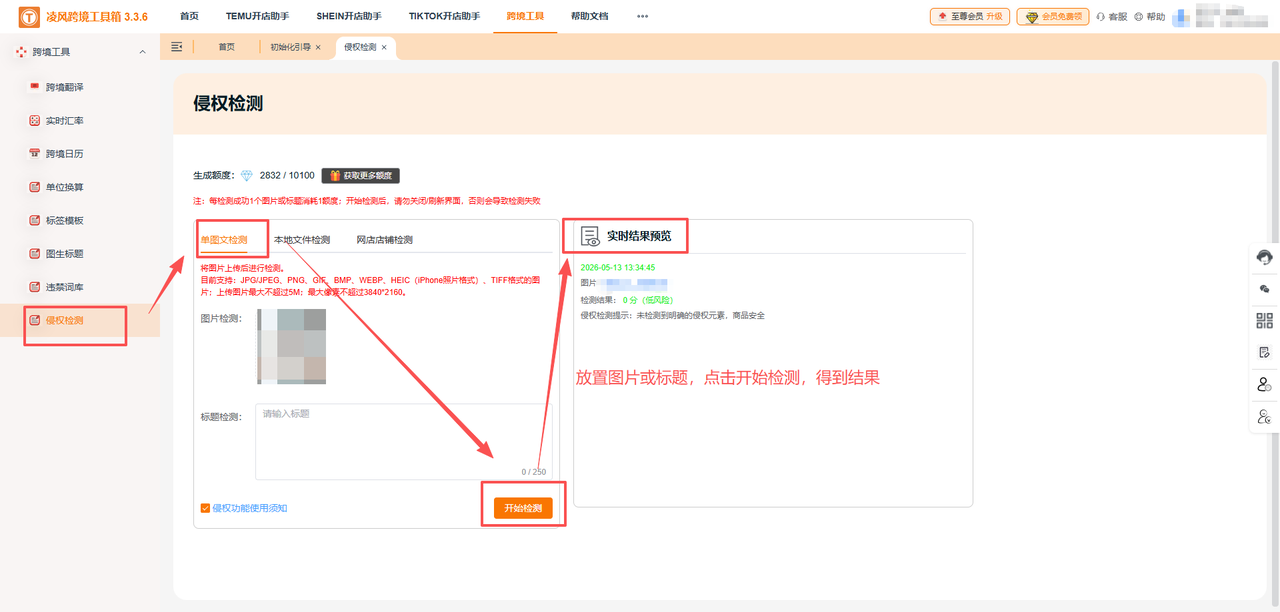Open the WeChat icon on right dock

(1265, 289)
